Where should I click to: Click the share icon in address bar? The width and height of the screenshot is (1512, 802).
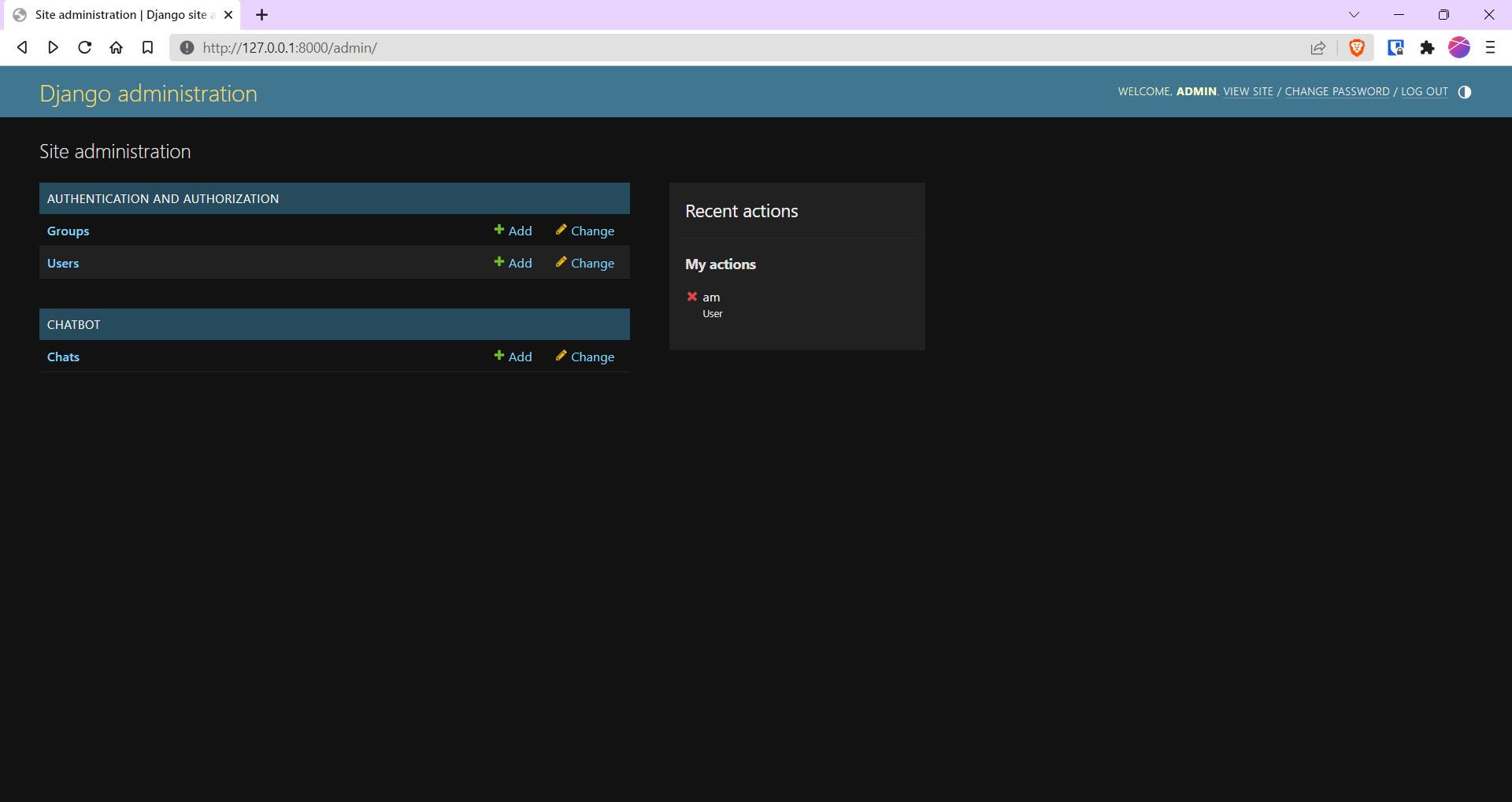pyautogui.click(x=1318, y=48)
